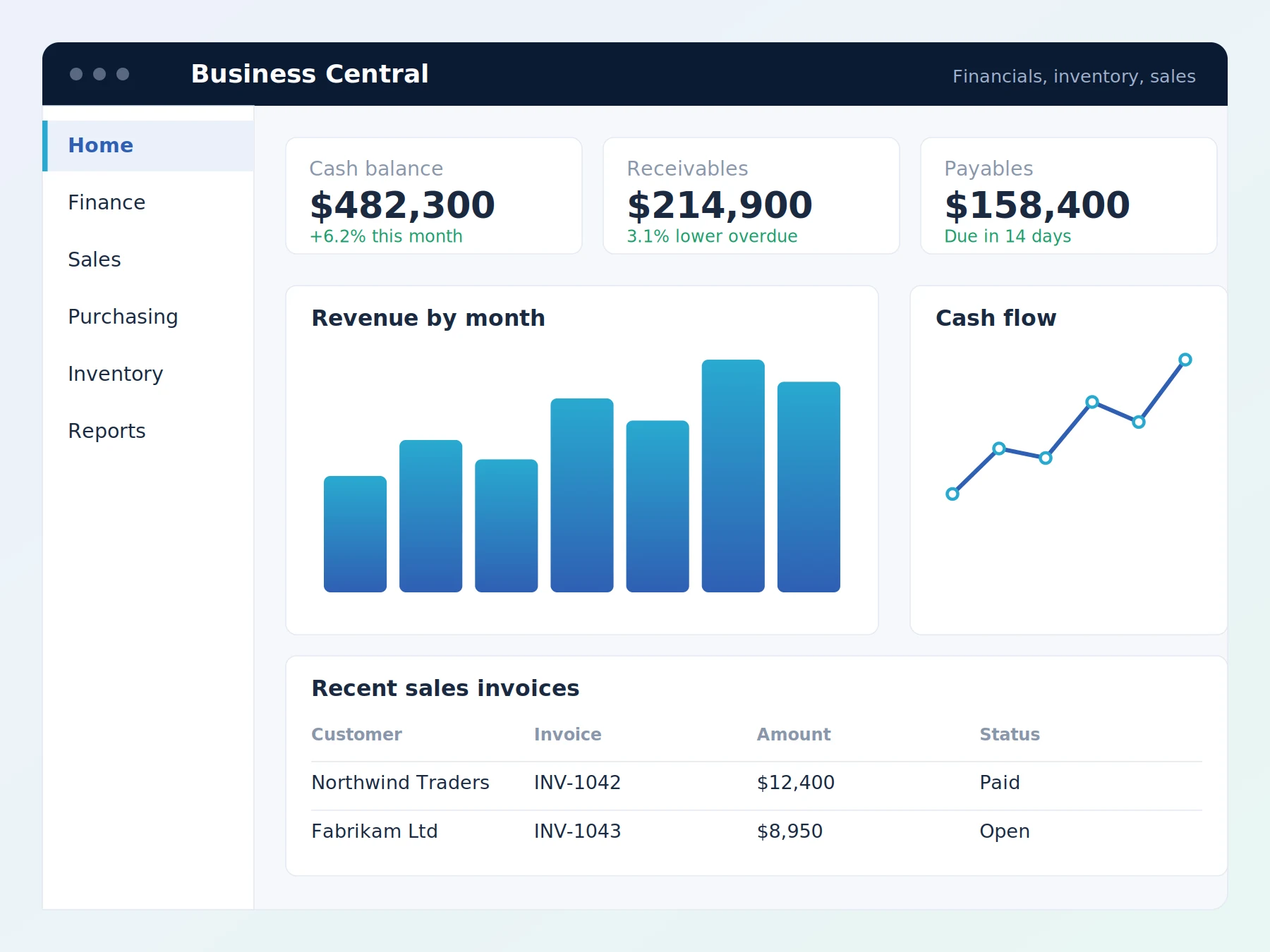The height and width of the screenshot is (952, 1270).
Task: Click the $482,300 cash balance value
Action: coord(402,205)
